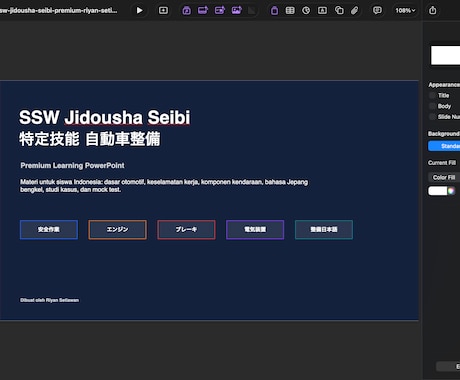The width and height of the screenshot is (460, 380).
Task: Open the Color Fill dropdown
Action: coord(444,177)
